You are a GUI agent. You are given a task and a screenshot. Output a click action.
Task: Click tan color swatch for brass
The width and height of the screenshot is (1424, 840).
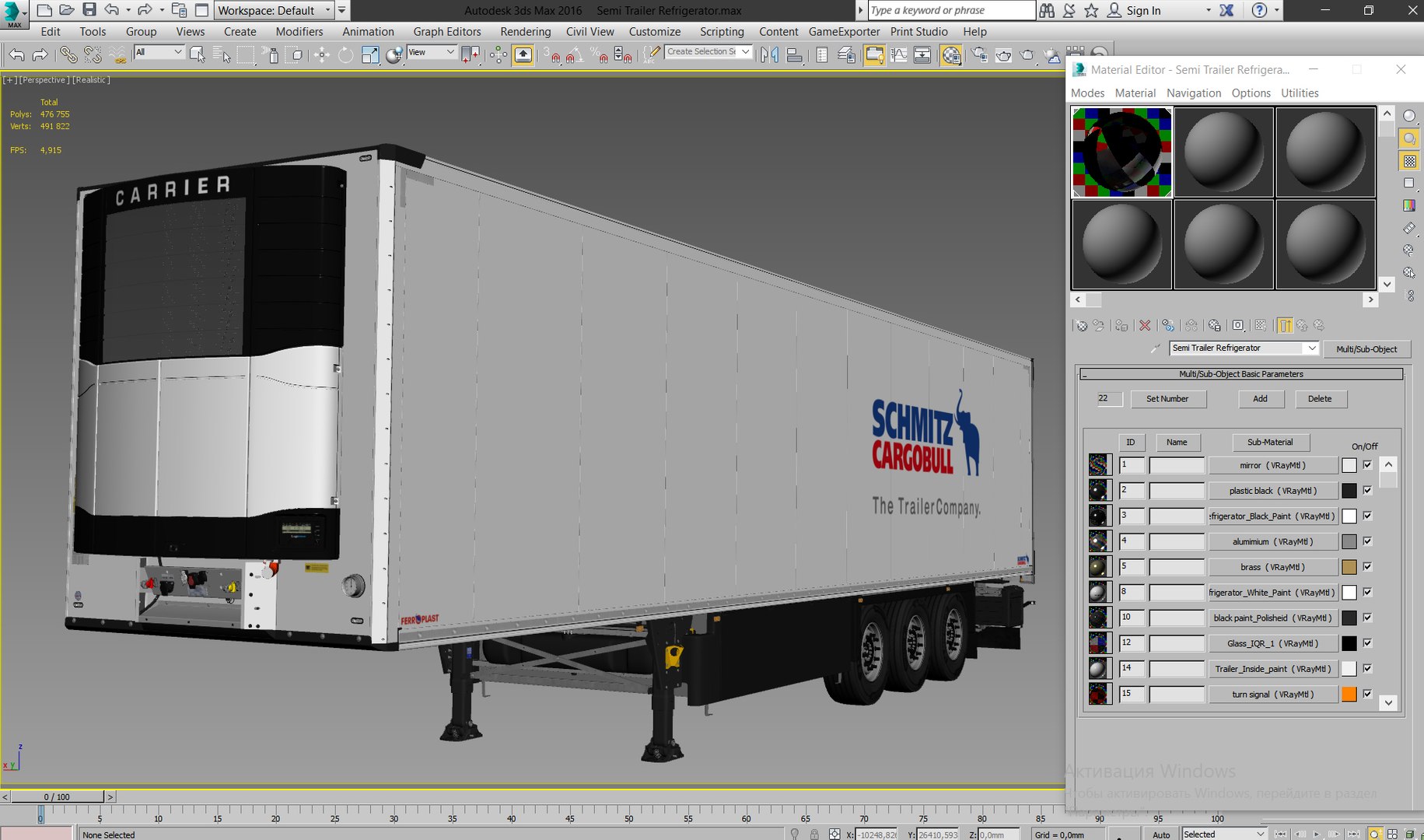1349,567
